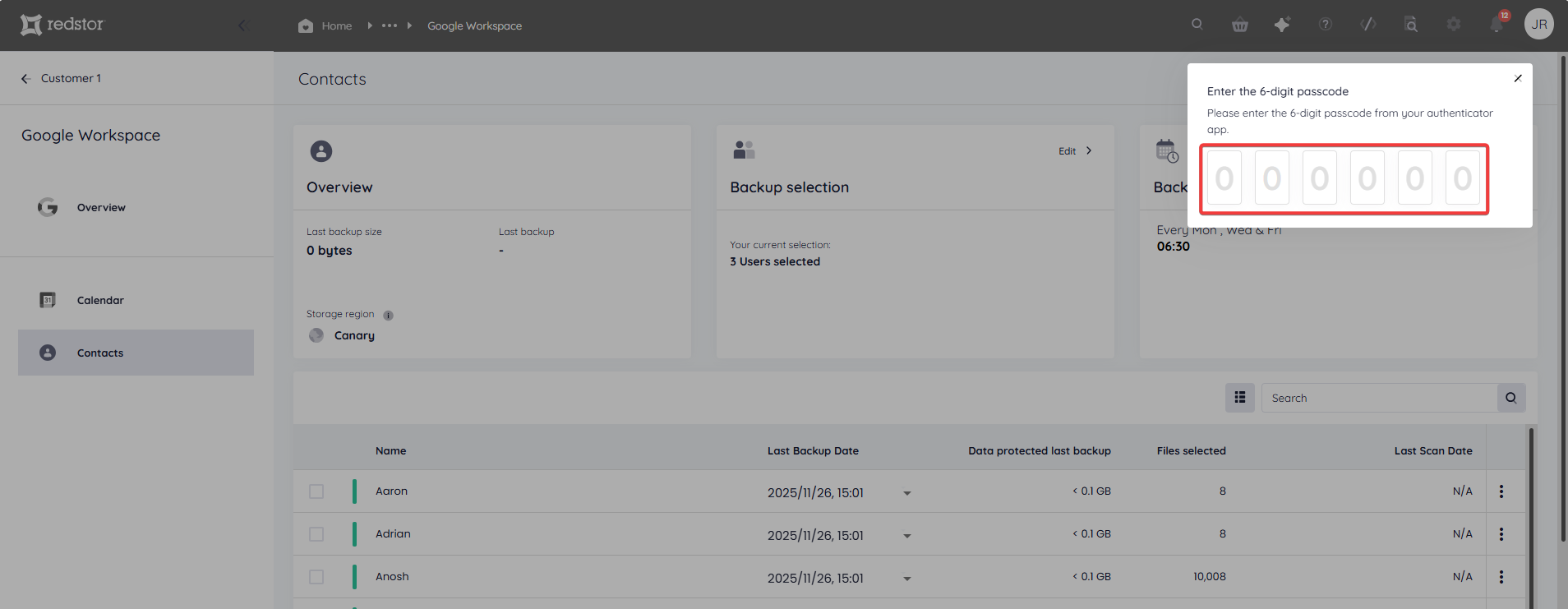Click the sixth passcode digit box
The height and width of the screenshot is (609, 1568).
[x=1463, y=178]
